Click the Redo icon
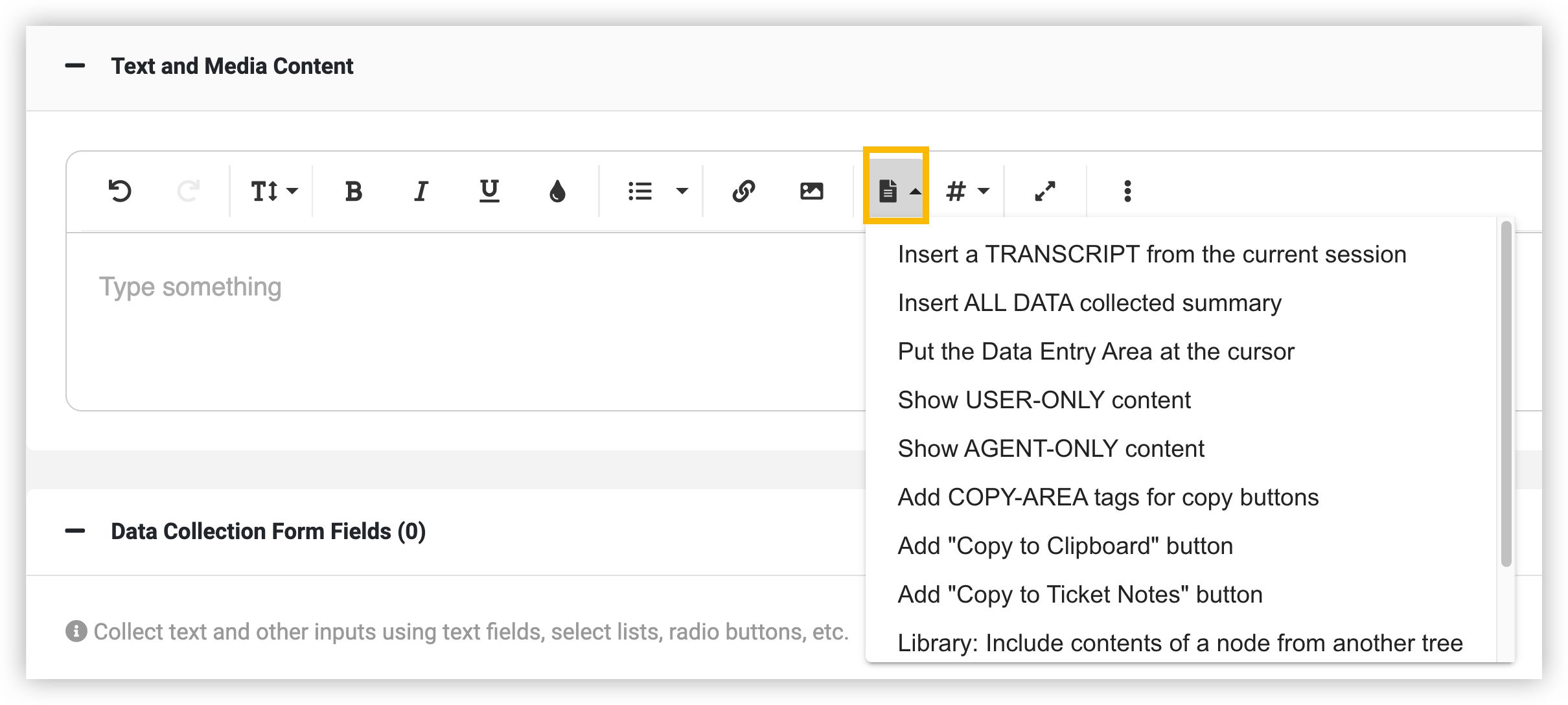The height and width of the screenshot is (705, 1568). (x=187, y=191)
